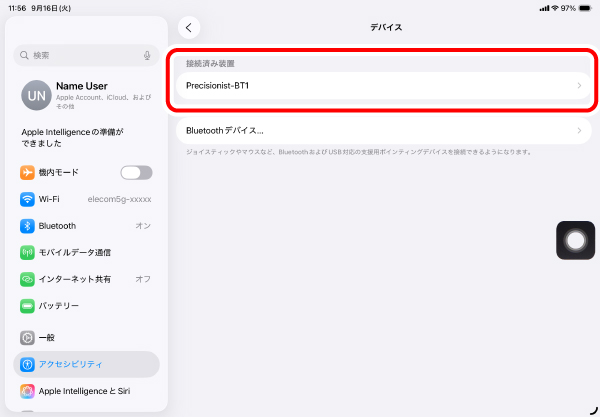Click the 検索 search input field

pyautogui.click(x=80, y=55)
